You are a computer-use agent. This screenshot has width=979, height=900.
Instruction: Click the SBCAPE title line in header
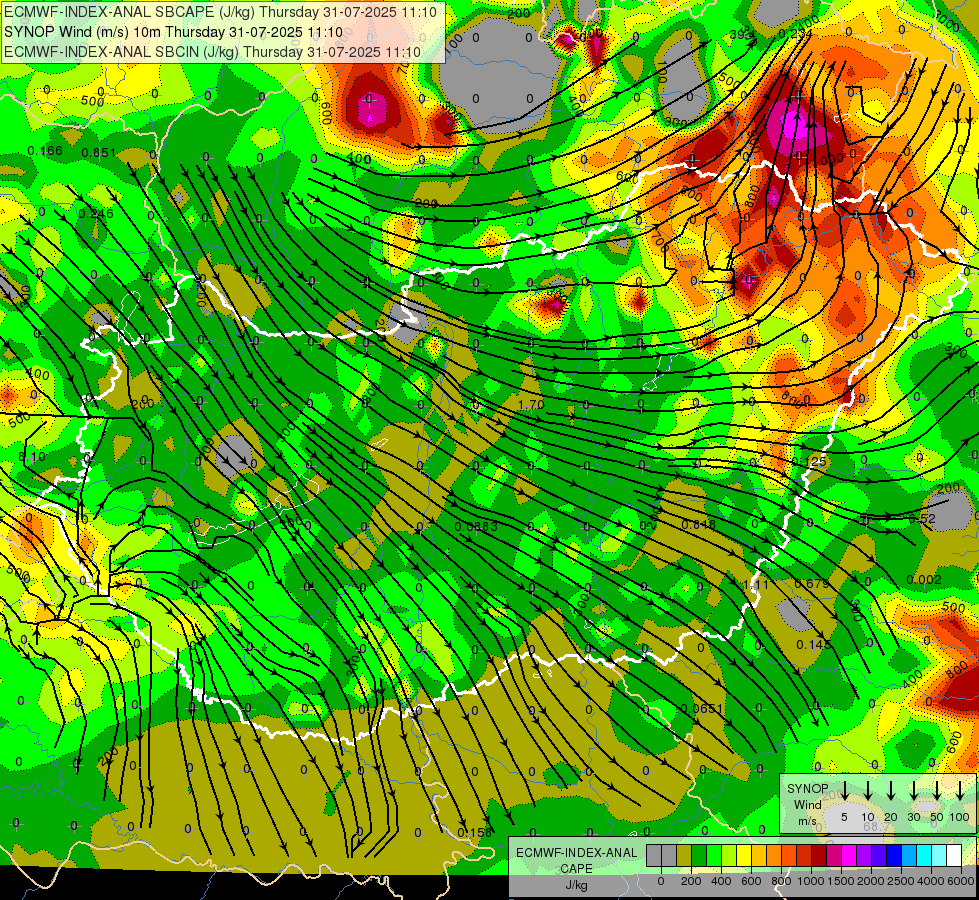click(220, 11)
